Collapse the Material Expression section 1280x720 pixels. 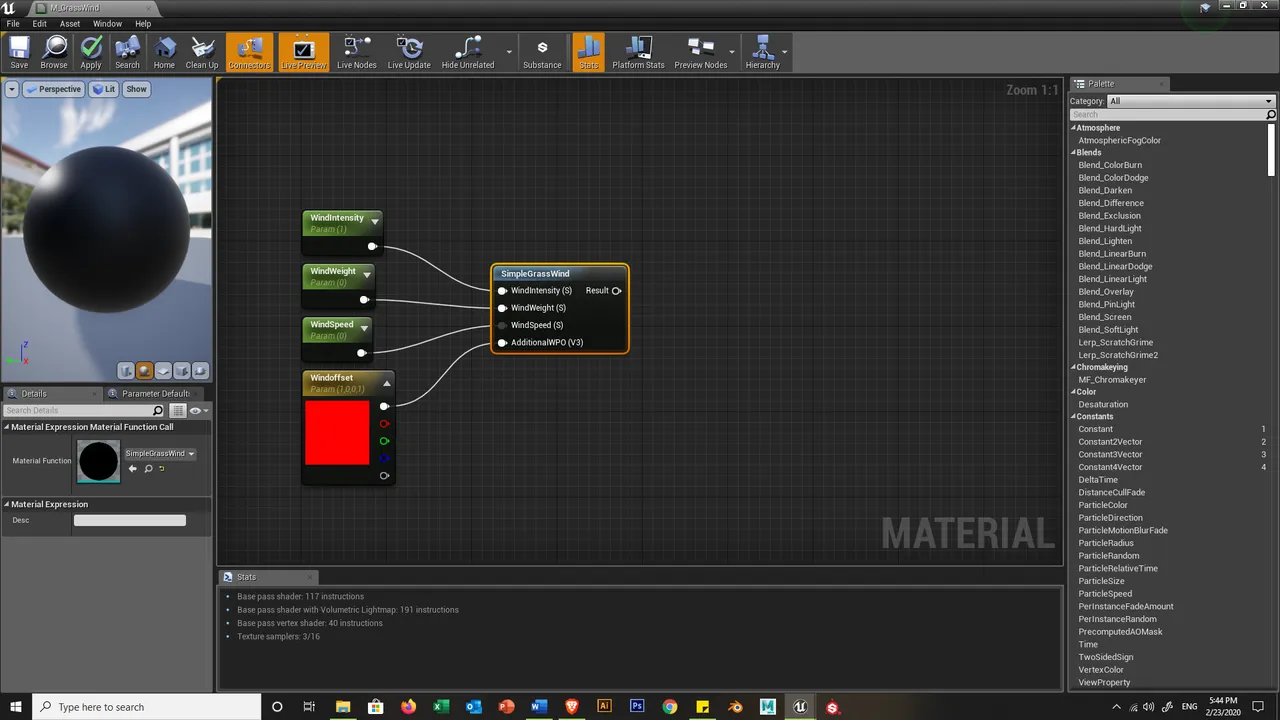tap(6, 504)
